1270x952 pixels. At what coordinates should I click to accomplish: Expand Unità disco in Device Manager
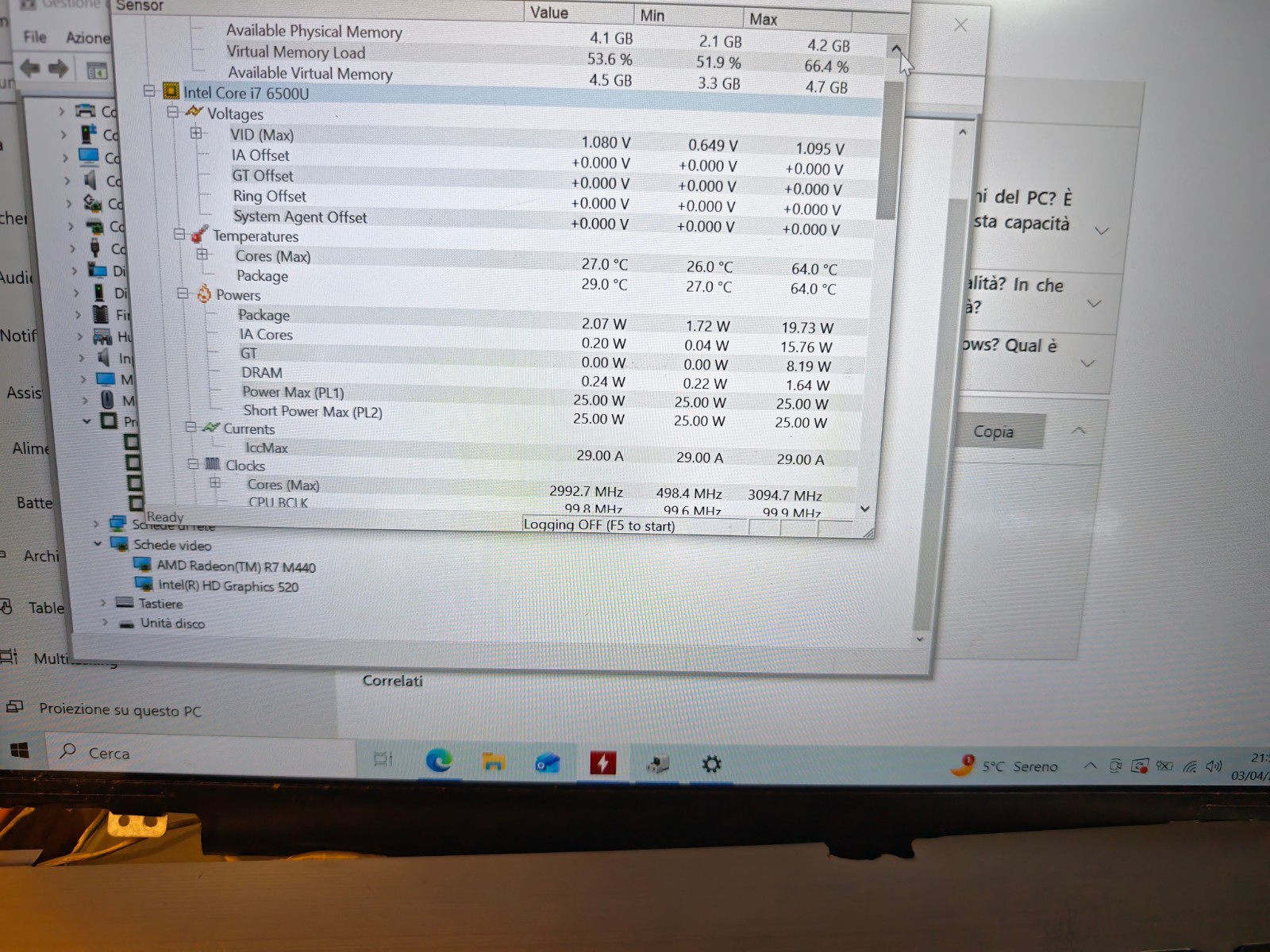pos(105,623)
